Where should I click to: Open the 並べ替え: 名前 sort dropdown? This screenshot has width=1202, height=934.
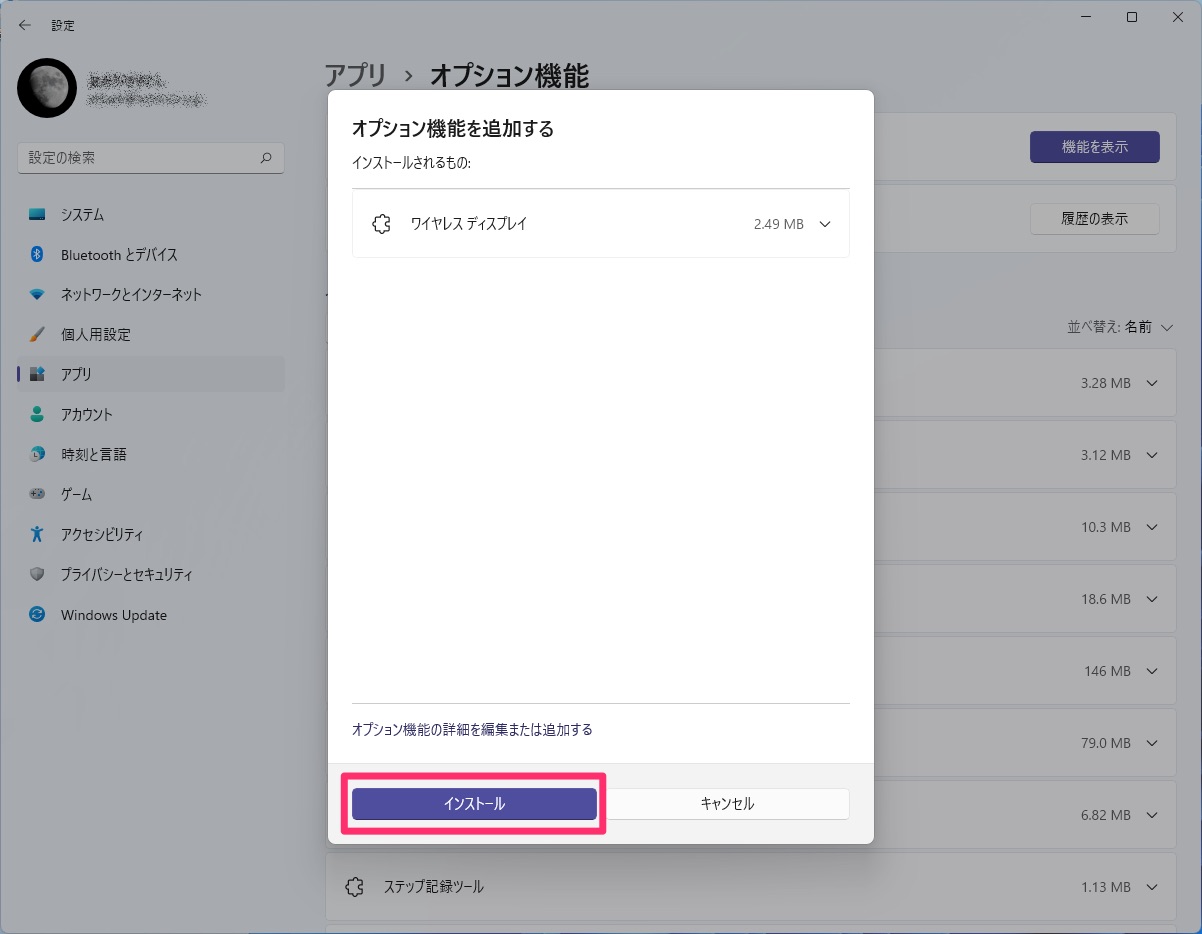pyautogui.click(x=1120, y=327)
